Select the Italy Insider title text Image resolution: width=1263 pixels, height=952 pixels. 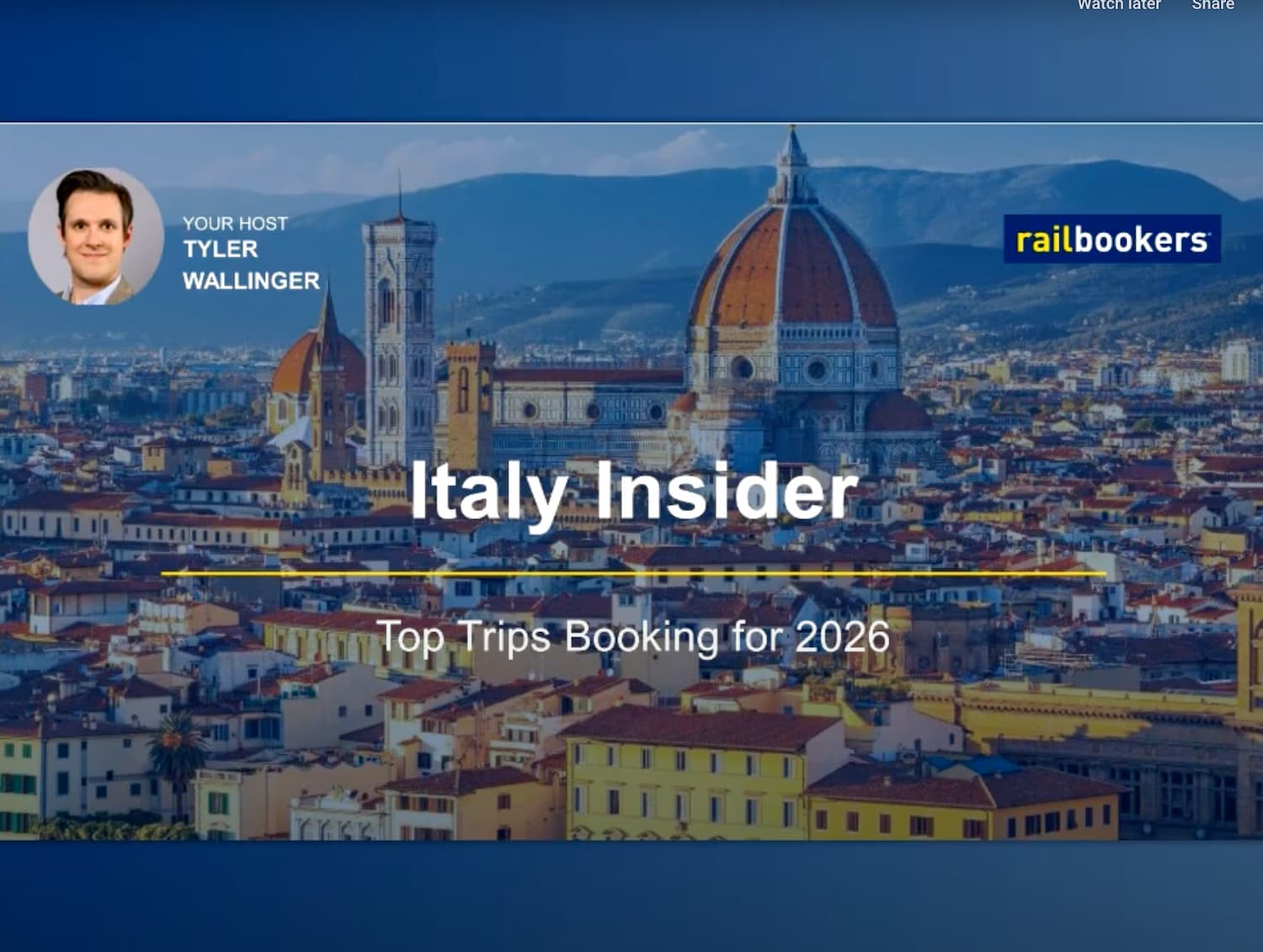(x=633, y=491)
